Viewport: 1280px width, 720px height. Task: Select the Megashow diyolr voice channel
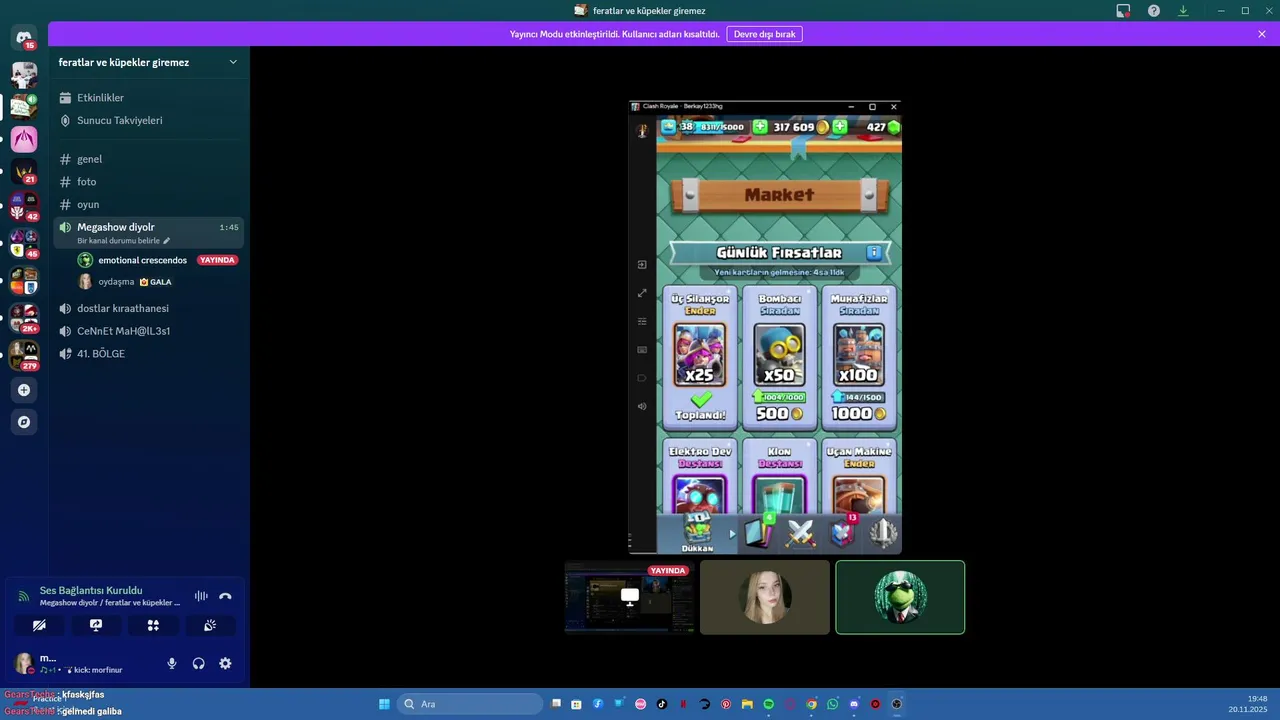pos(148,233)
